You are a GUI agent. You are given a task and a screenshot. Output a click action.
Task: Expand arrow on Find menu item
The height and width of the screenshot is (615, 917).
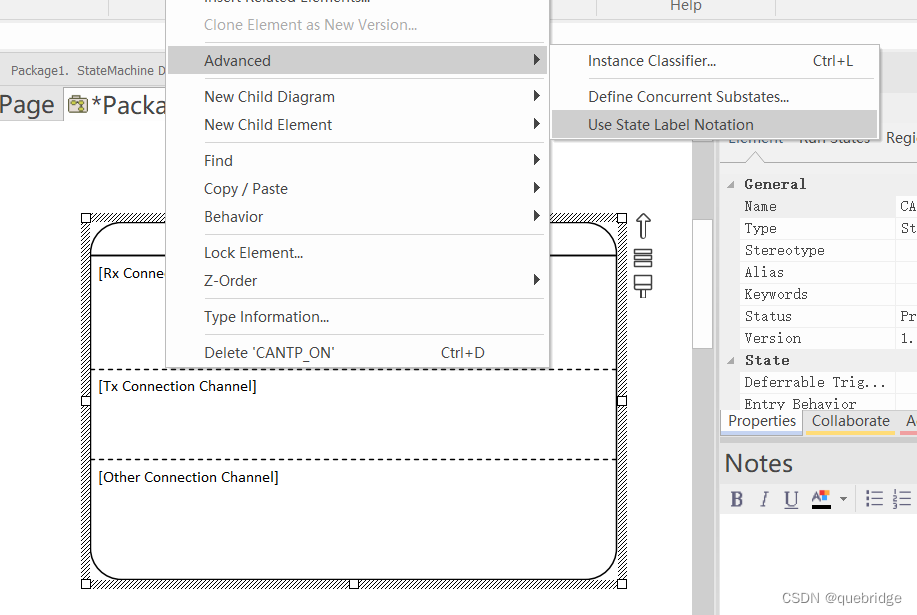point(536,160)
